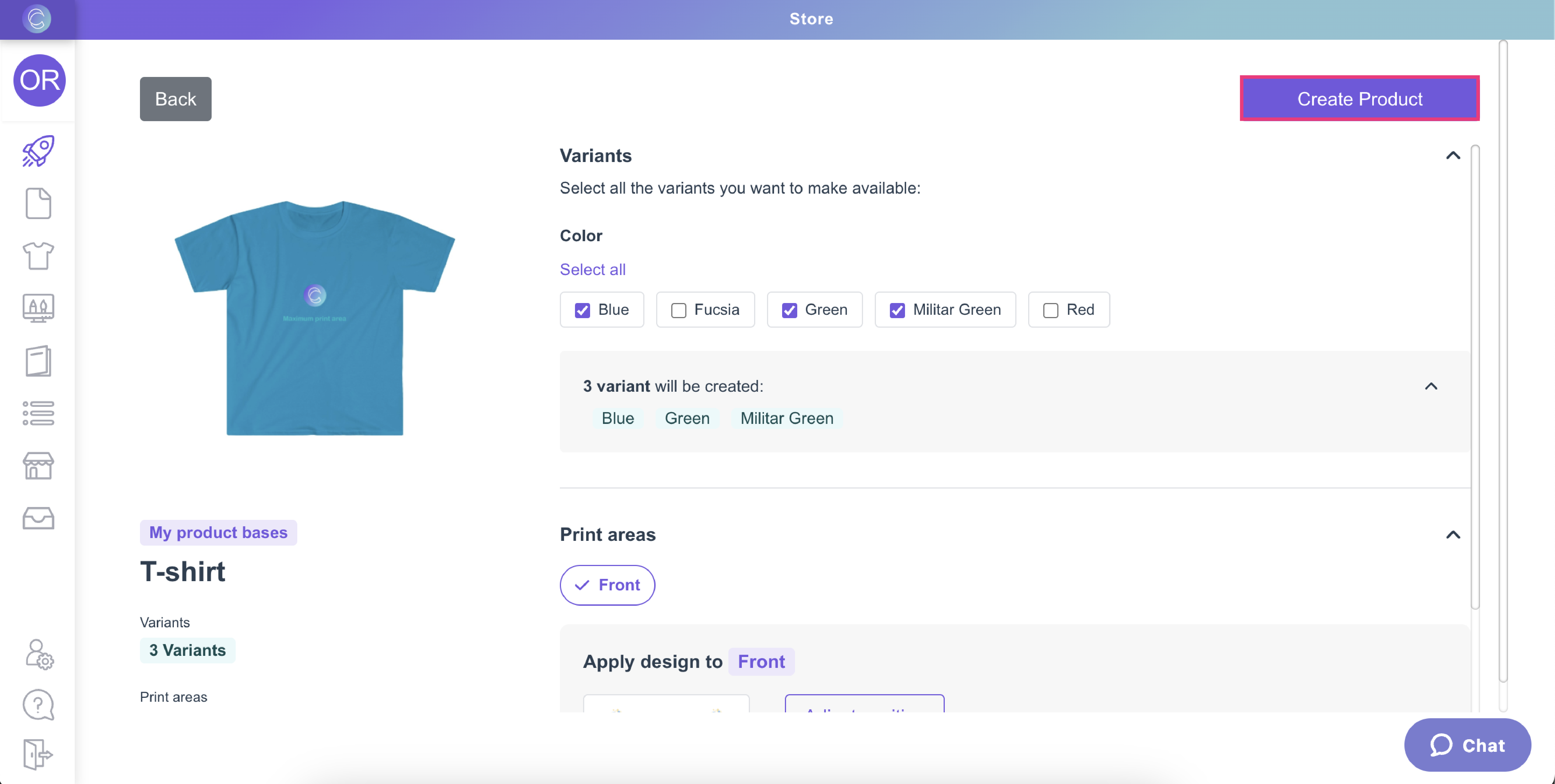The width and height of the screenshot is (1555, 784).
Task: Click the inbox tray sidebar icon
Action: coord(38,518)
